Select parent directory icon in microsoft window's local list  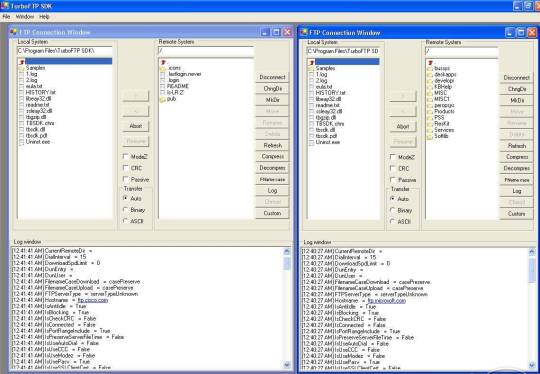coord(311,62)
